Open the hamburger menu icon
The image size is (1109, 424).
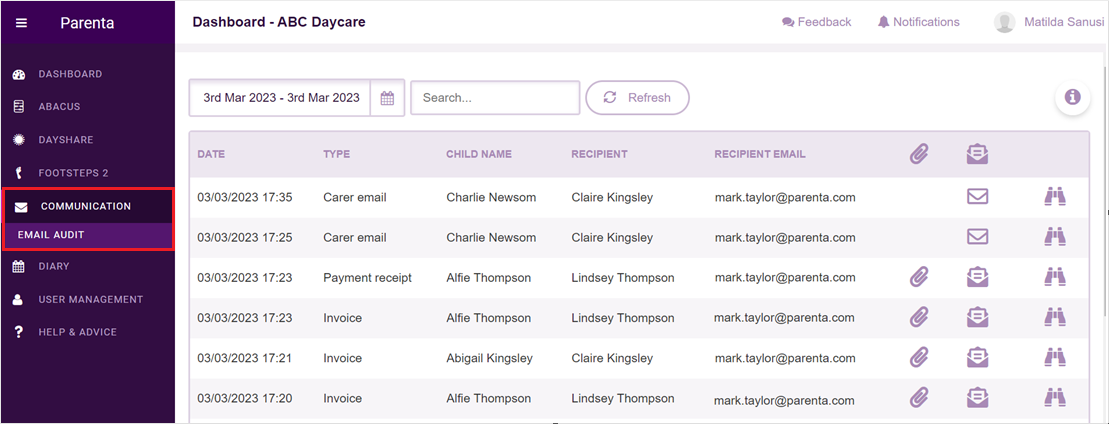pos(21,23)
